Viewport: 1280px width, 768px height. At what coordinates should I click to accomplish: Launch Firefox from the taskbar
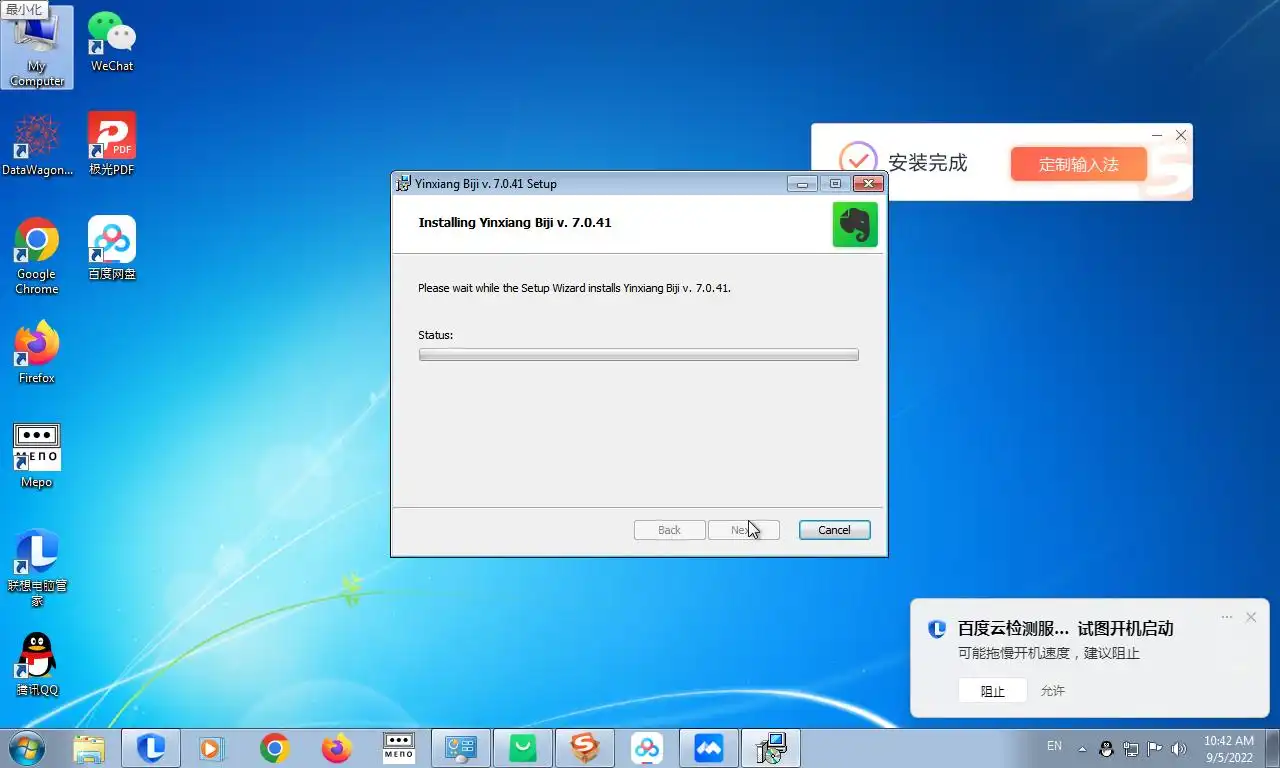point(337,748)
